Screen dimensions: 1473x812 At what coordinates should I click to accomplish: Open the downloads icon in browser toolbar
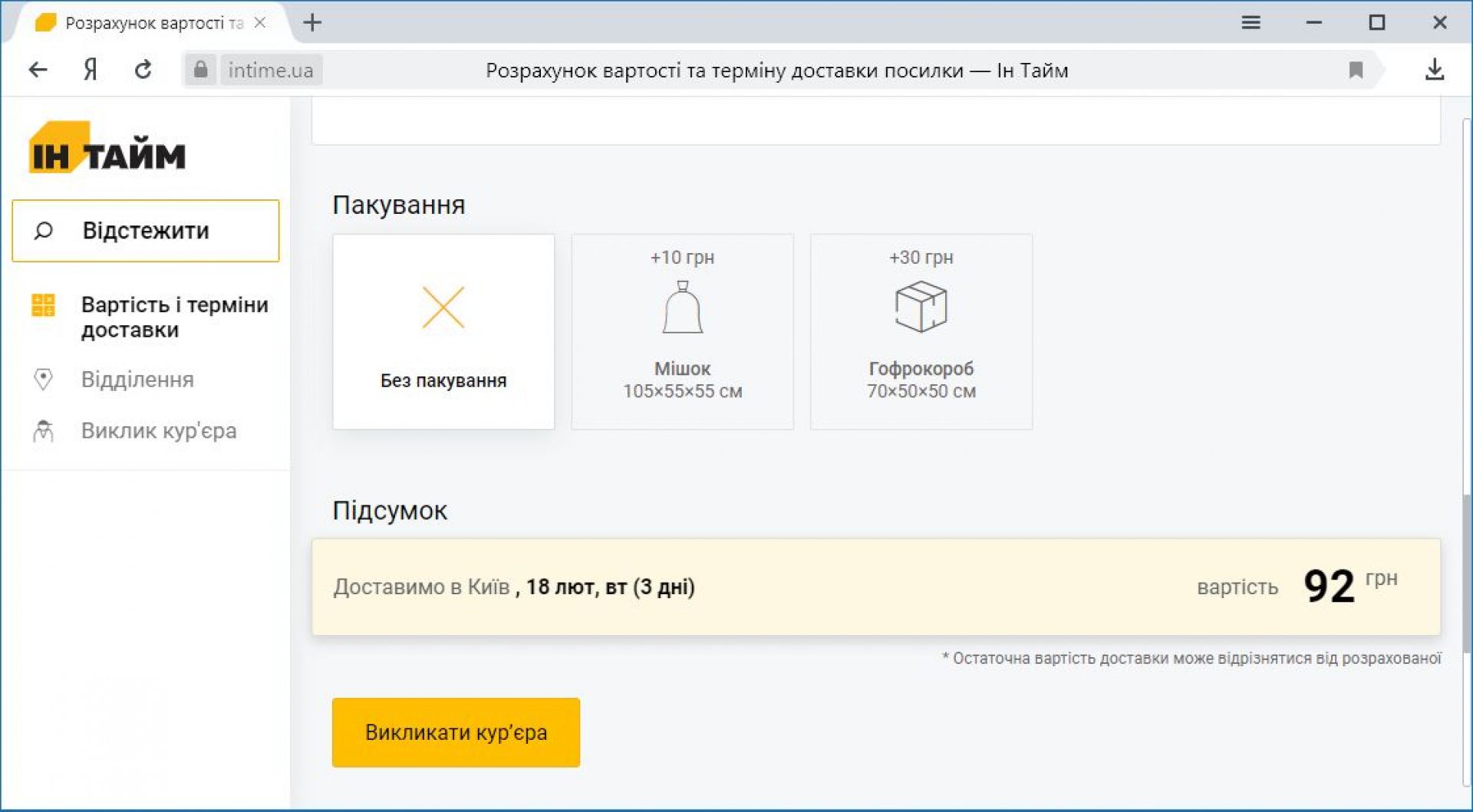1434,71
